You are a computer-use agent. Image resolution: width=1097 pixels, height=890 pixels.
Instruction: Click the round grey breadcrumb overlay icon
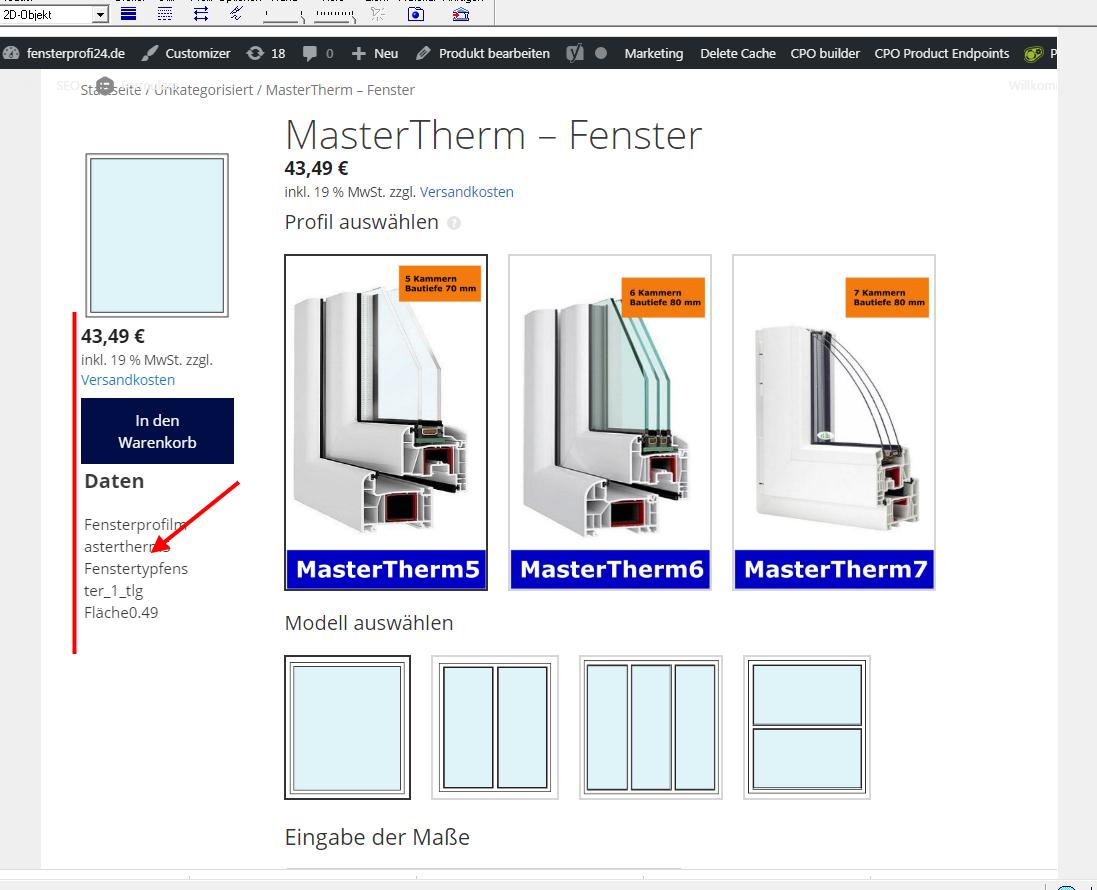pyautogui.click(x=105, y=86)
